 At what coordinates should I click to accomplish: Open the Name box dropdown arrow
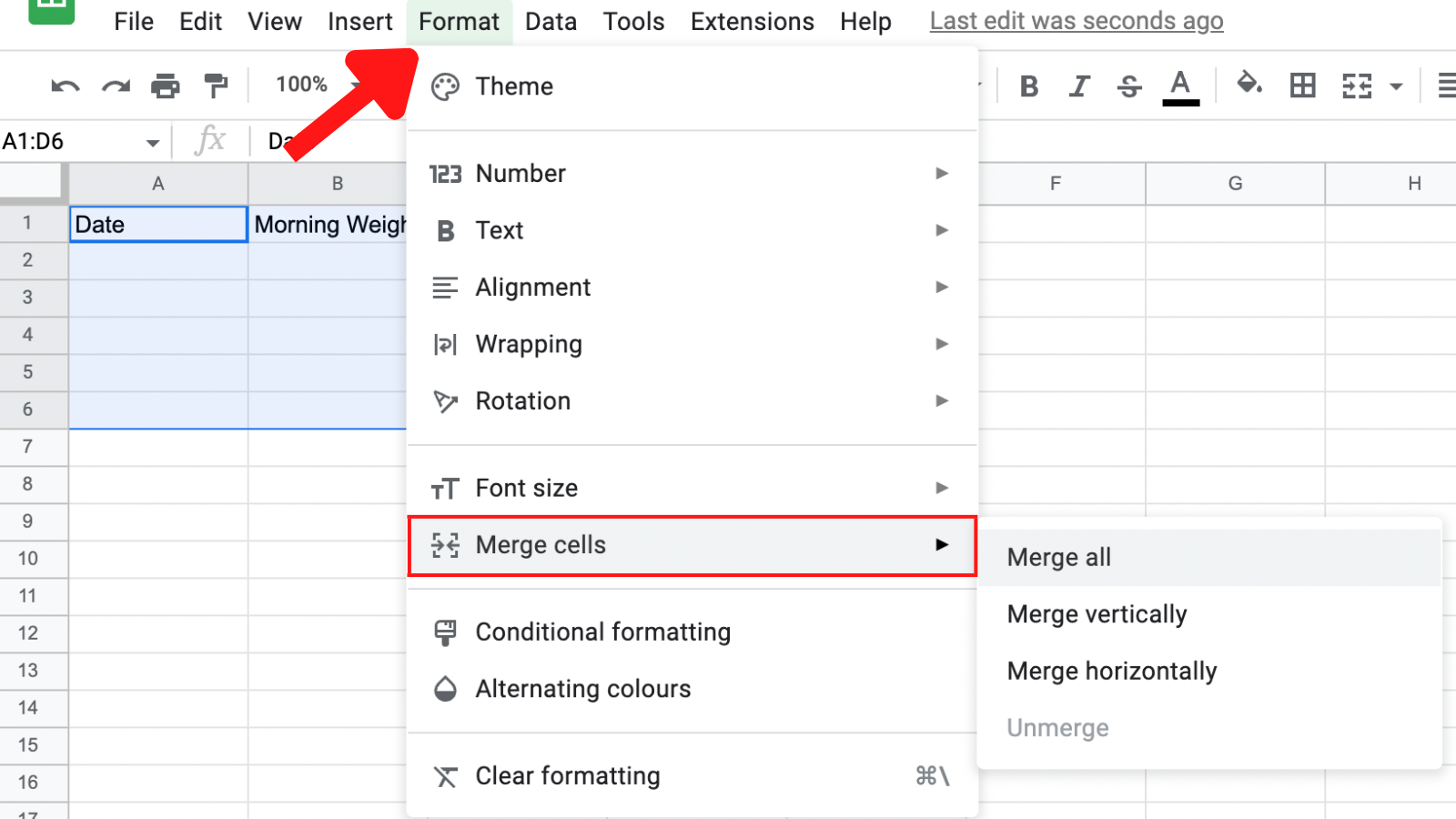click(x=152, y=141)
